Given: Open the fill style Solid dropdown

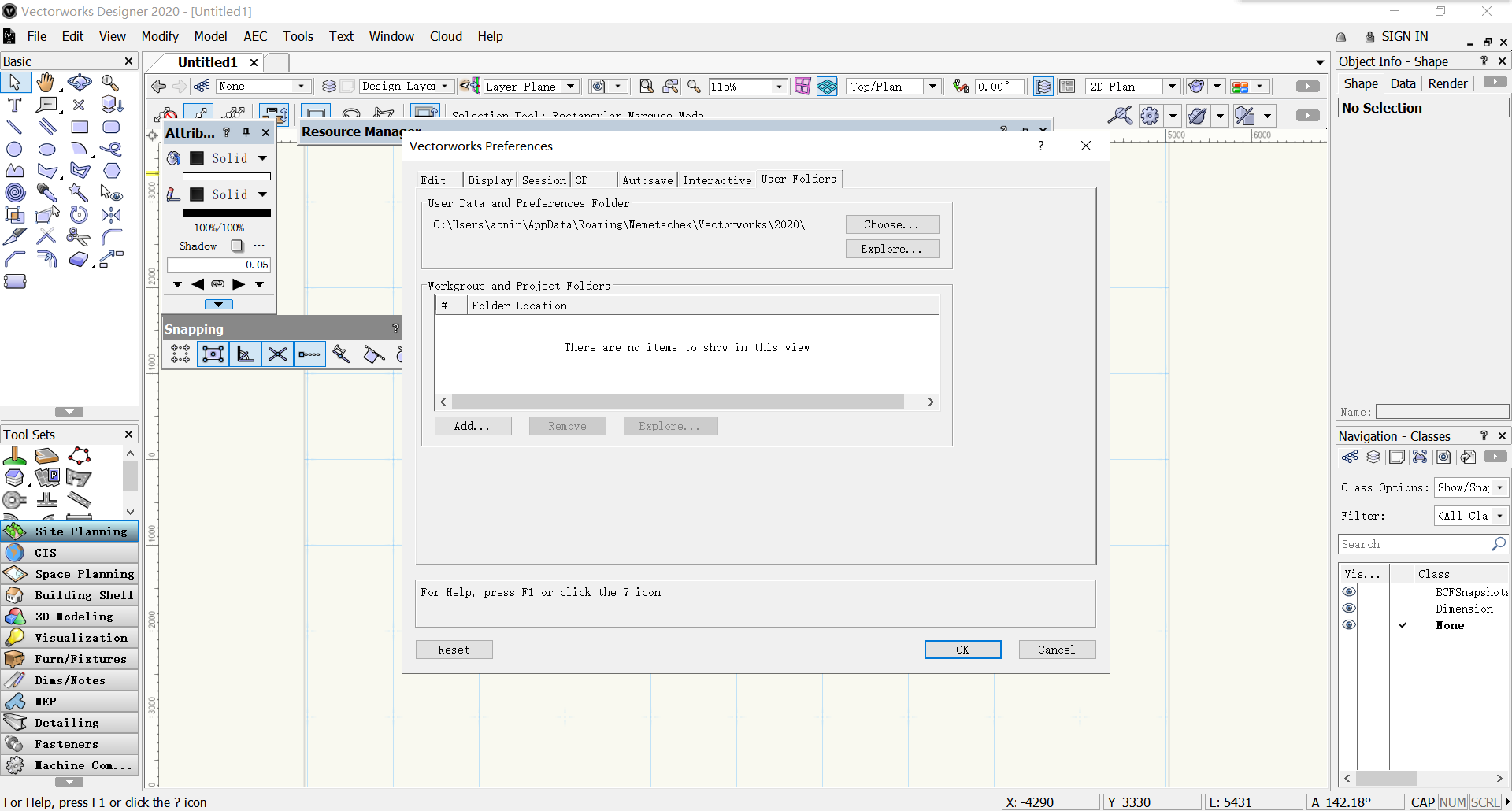Looking at the screenshot, I should tap(240, 158).
